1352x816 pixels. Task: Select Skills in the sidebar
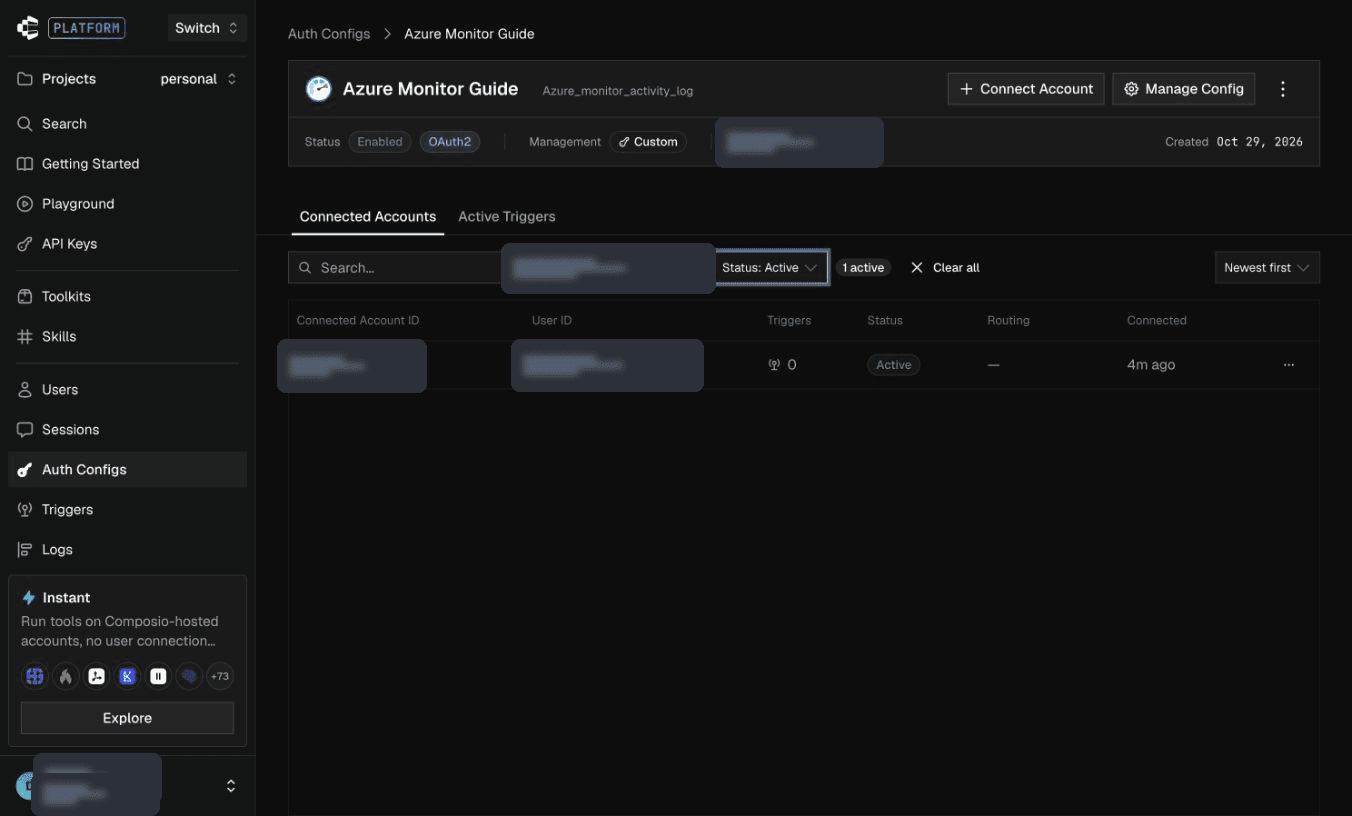127,337
